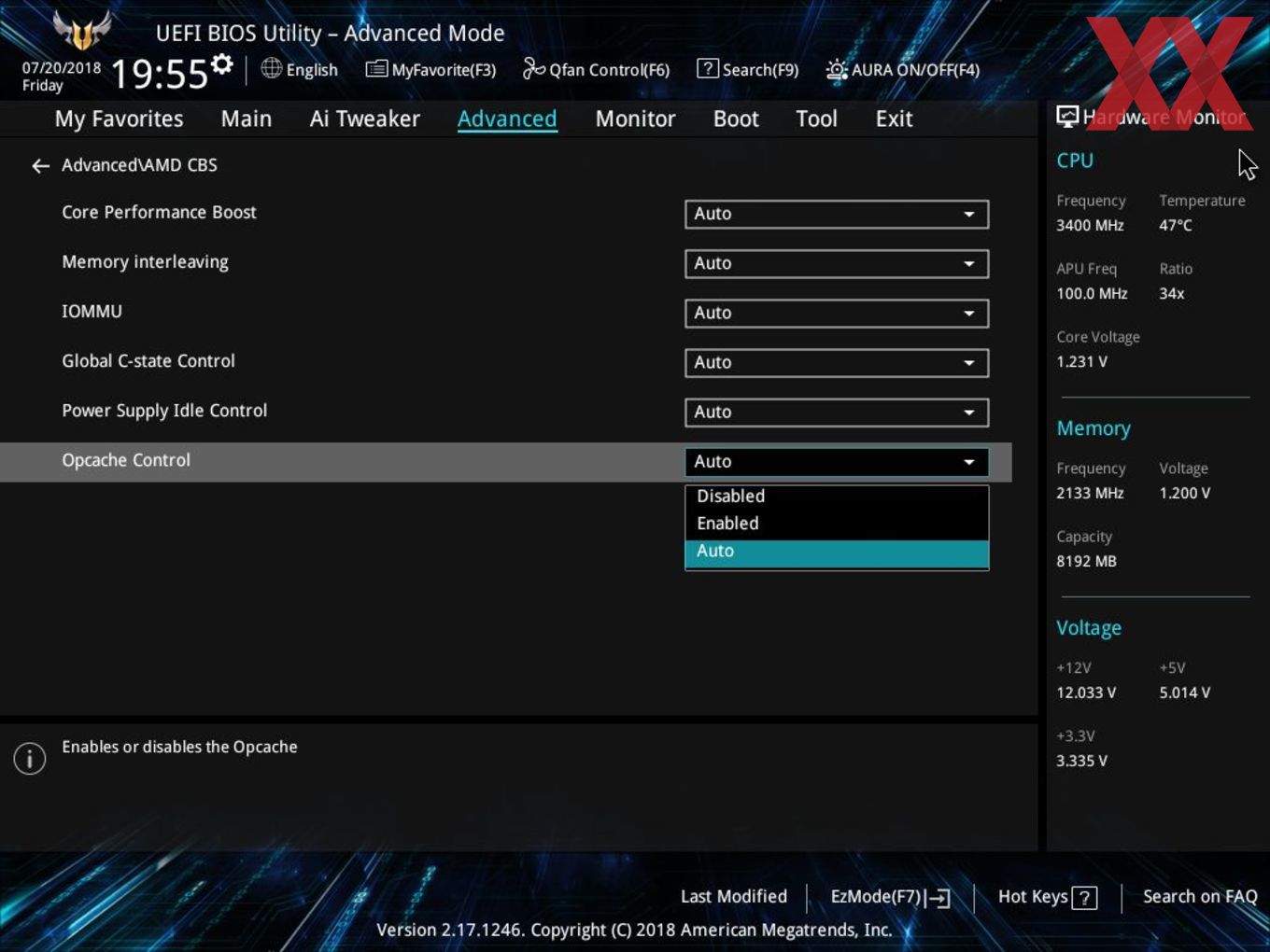The image size is (1270, 952).
Task: Click the Ratio 34x value
Action: click(x=1172, y=293)
